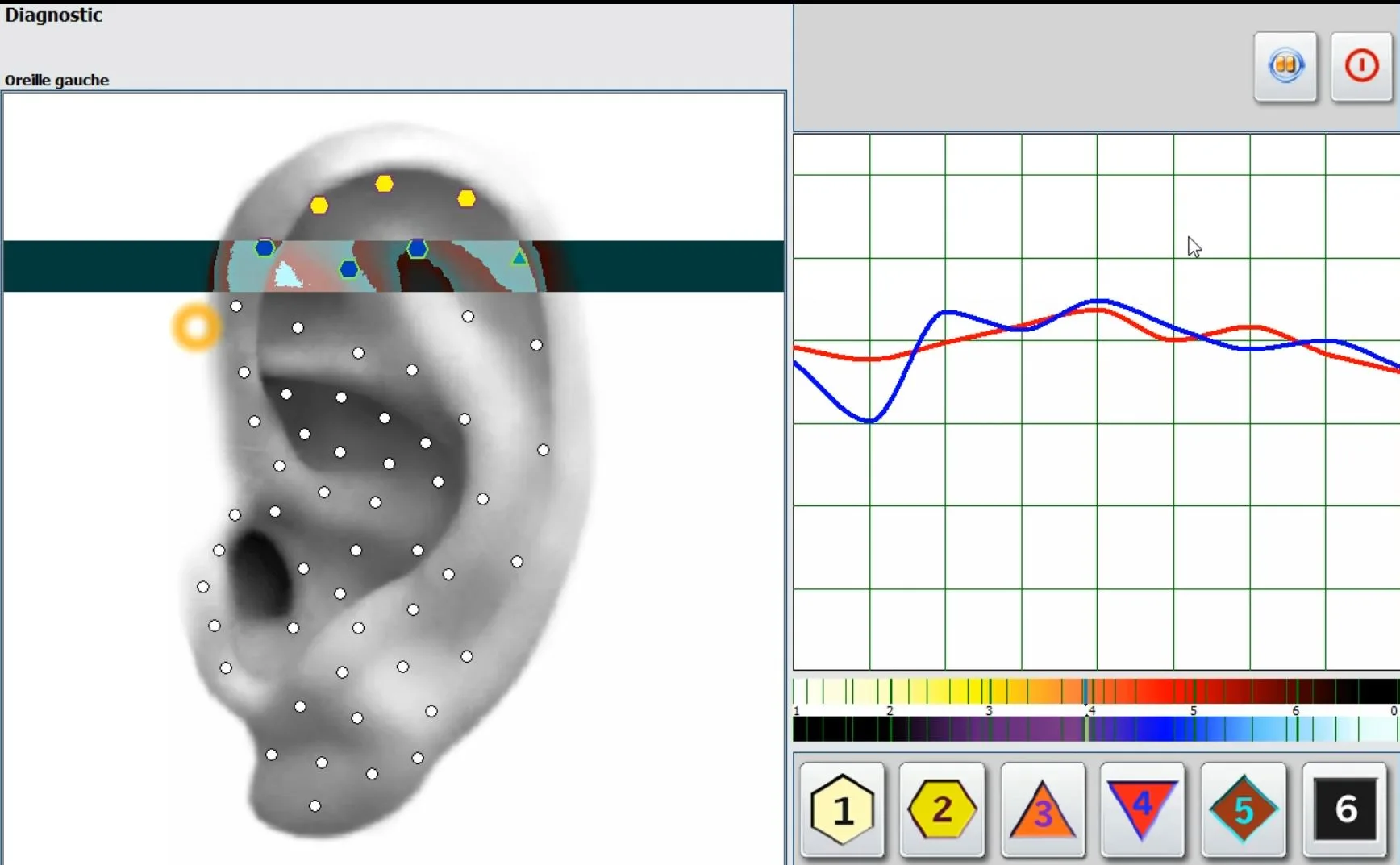1400x865 pixels.
Task: Select the yellow hexagon button labeled 2
Action: click(x=942, y=809)
